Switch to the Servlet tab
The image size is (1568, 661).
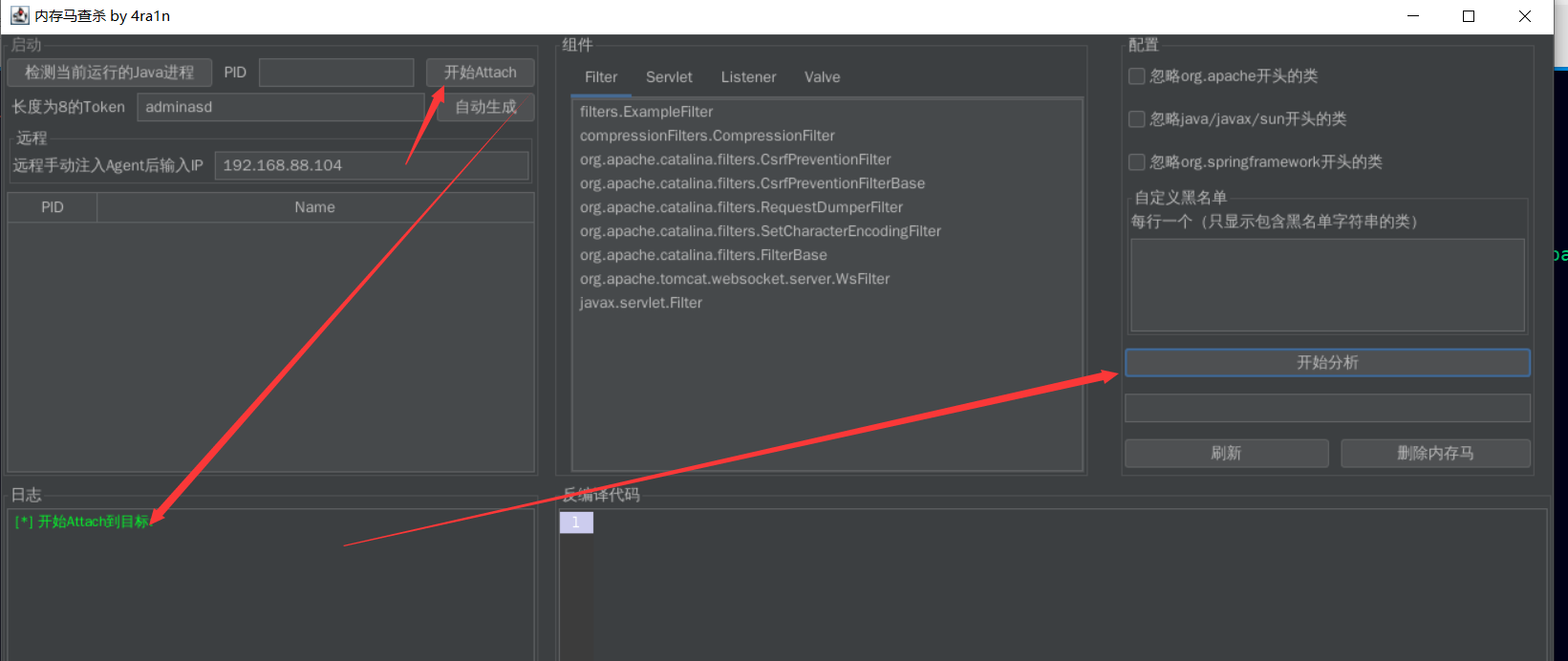click(669, 77)
